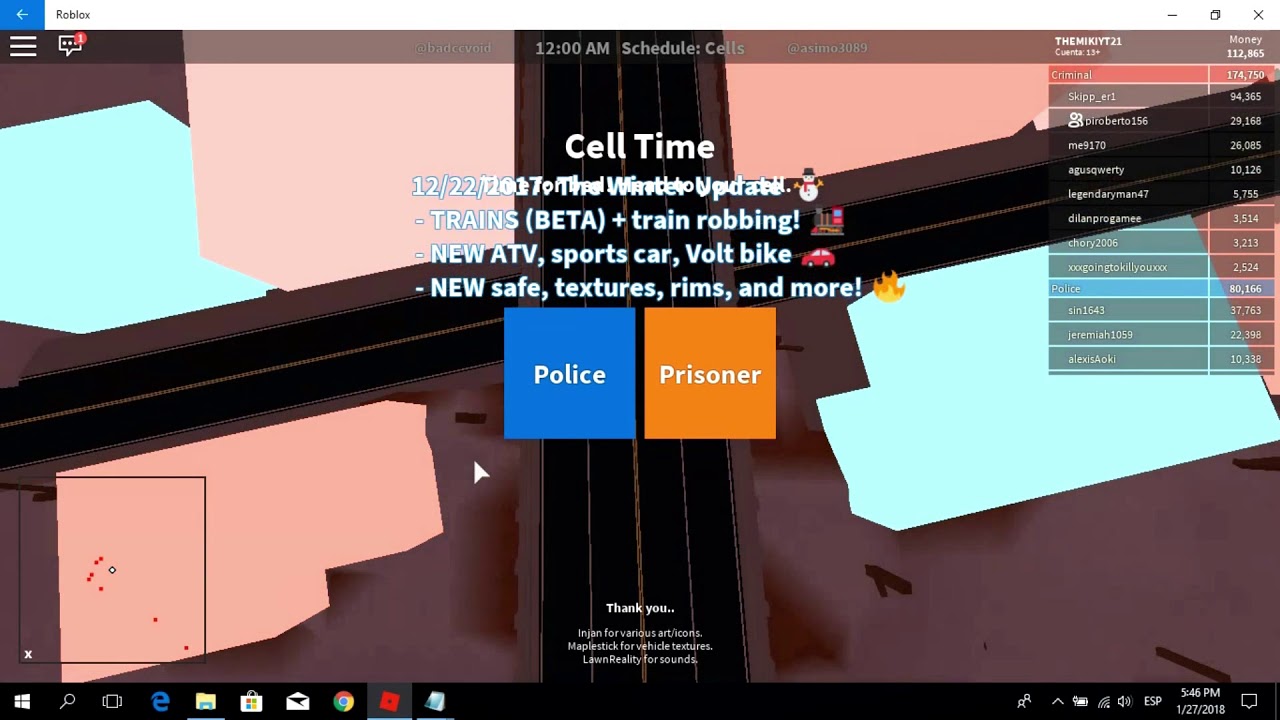Screen dimensions: 1280x720
Task: Select player sin1643 in leaderboard
Action: click(1161, 311)
